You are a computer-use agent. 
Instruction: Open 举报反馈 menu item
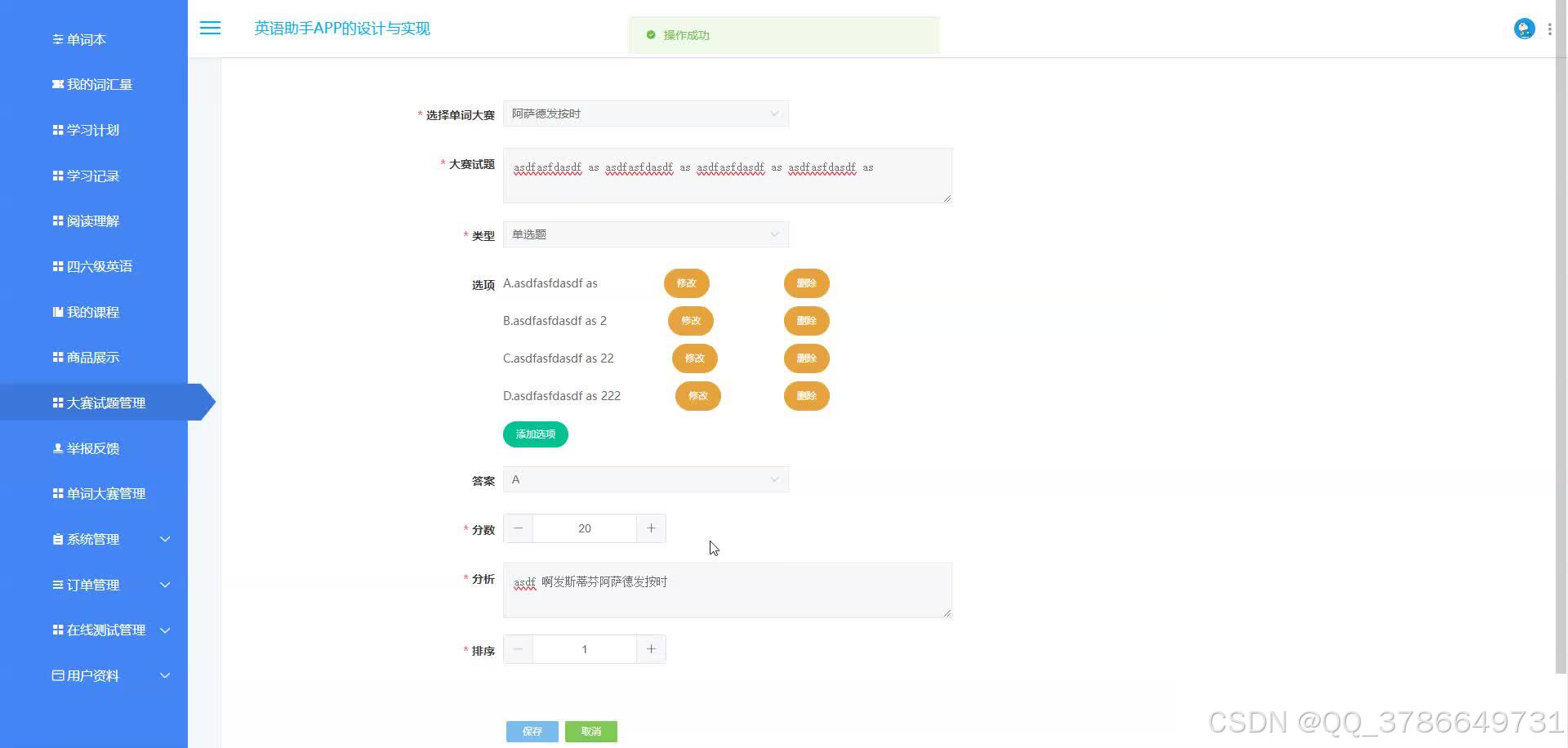tap(94, 448)
